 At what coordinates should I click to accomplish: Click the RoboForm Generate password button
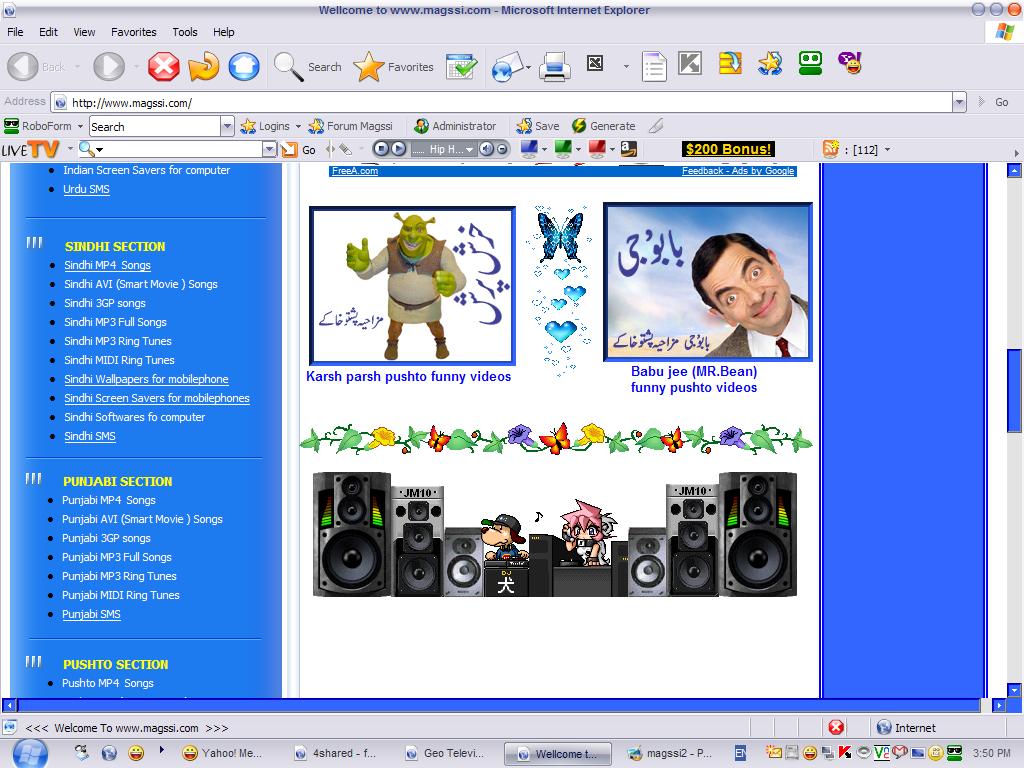click(603, 126)
